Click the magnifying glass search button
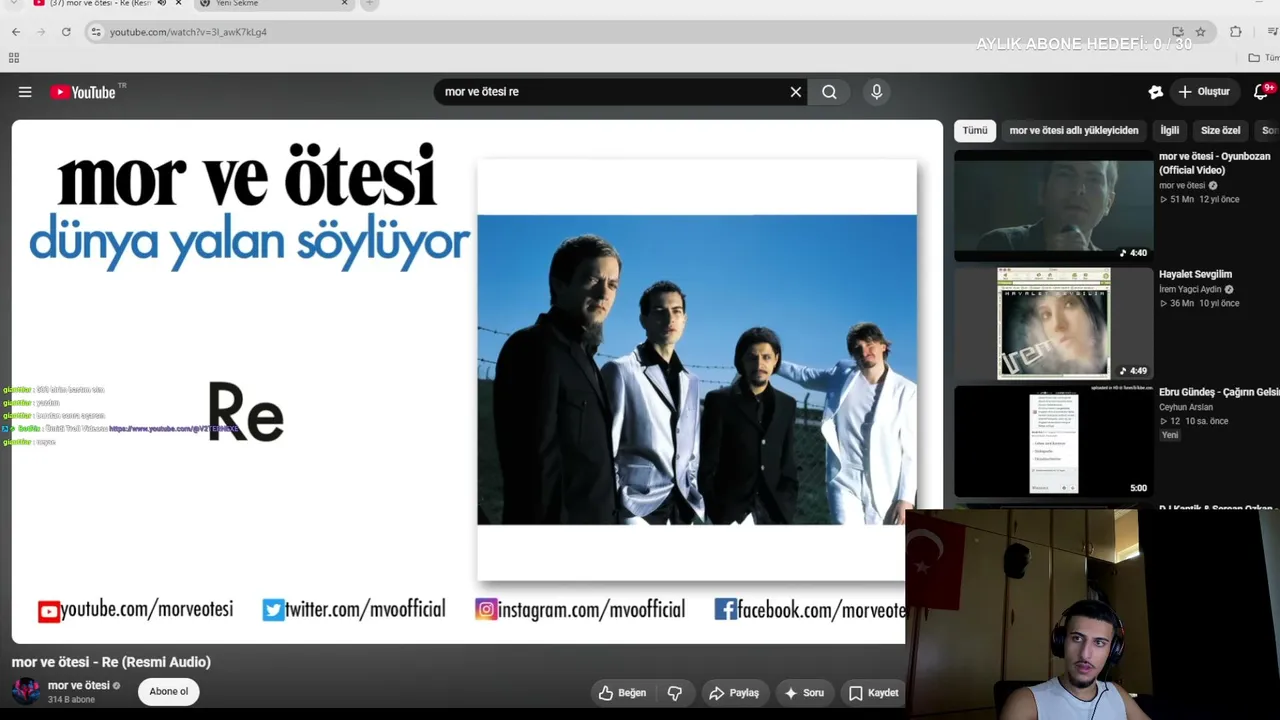The width and height of the screenshot is (1280, 720). click(829, 92)
